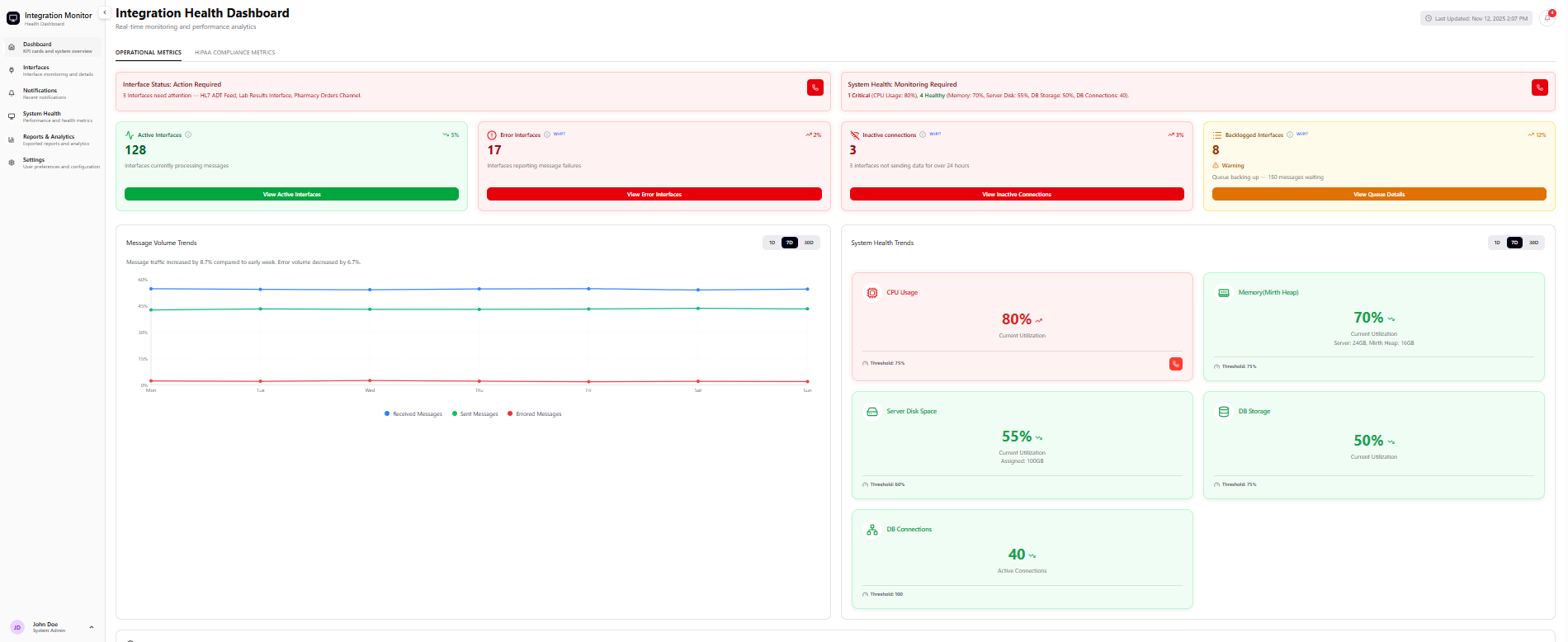Set System Health Trends to 30D range
Screen dimensions: 1568x642
click(x=1533, y=243)
